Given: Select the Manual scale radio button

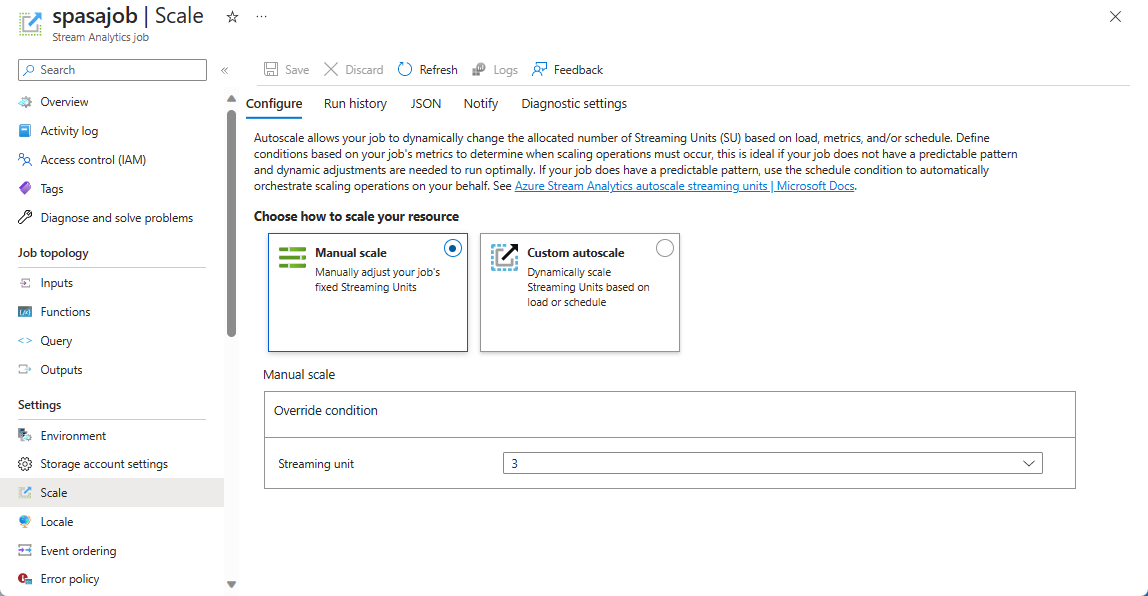Looking at the screenshot, I should (x=452, y=248).
